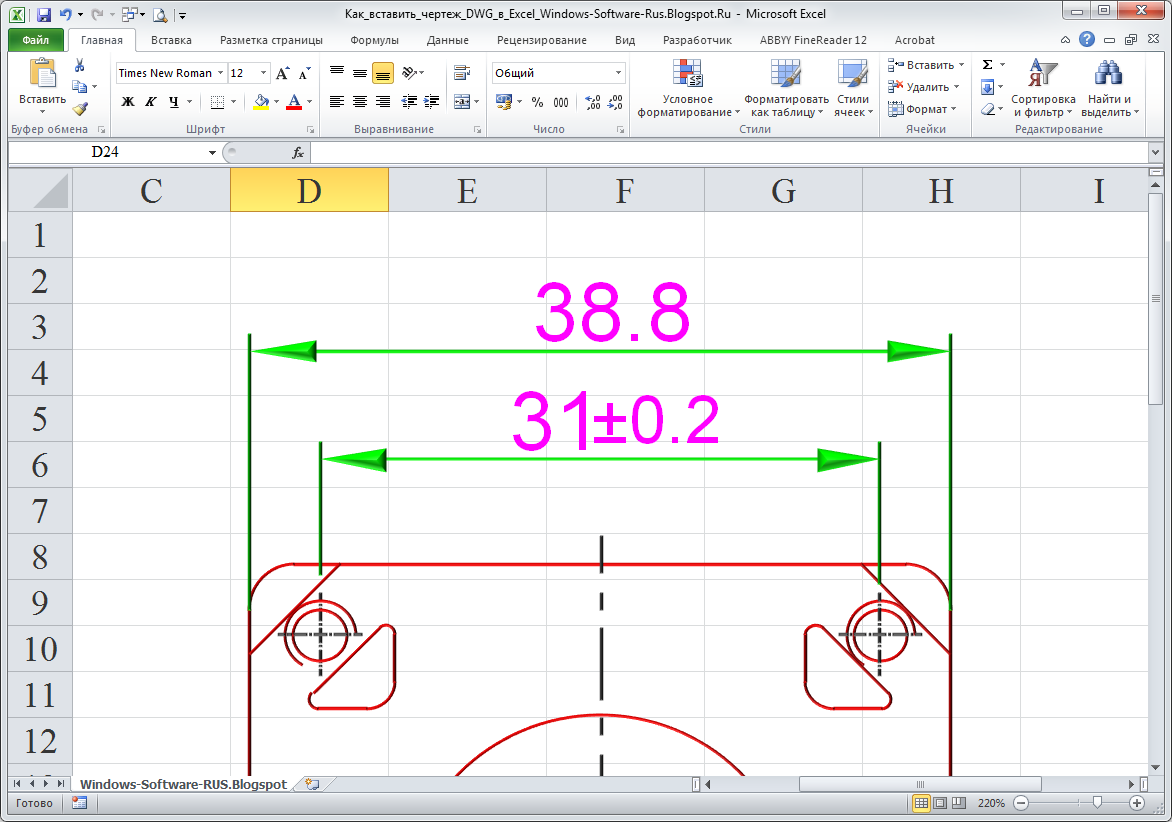This screenshot has height=822, width=1172.
Task: Toggle wrap text
Action: click(x=462, y=72)
